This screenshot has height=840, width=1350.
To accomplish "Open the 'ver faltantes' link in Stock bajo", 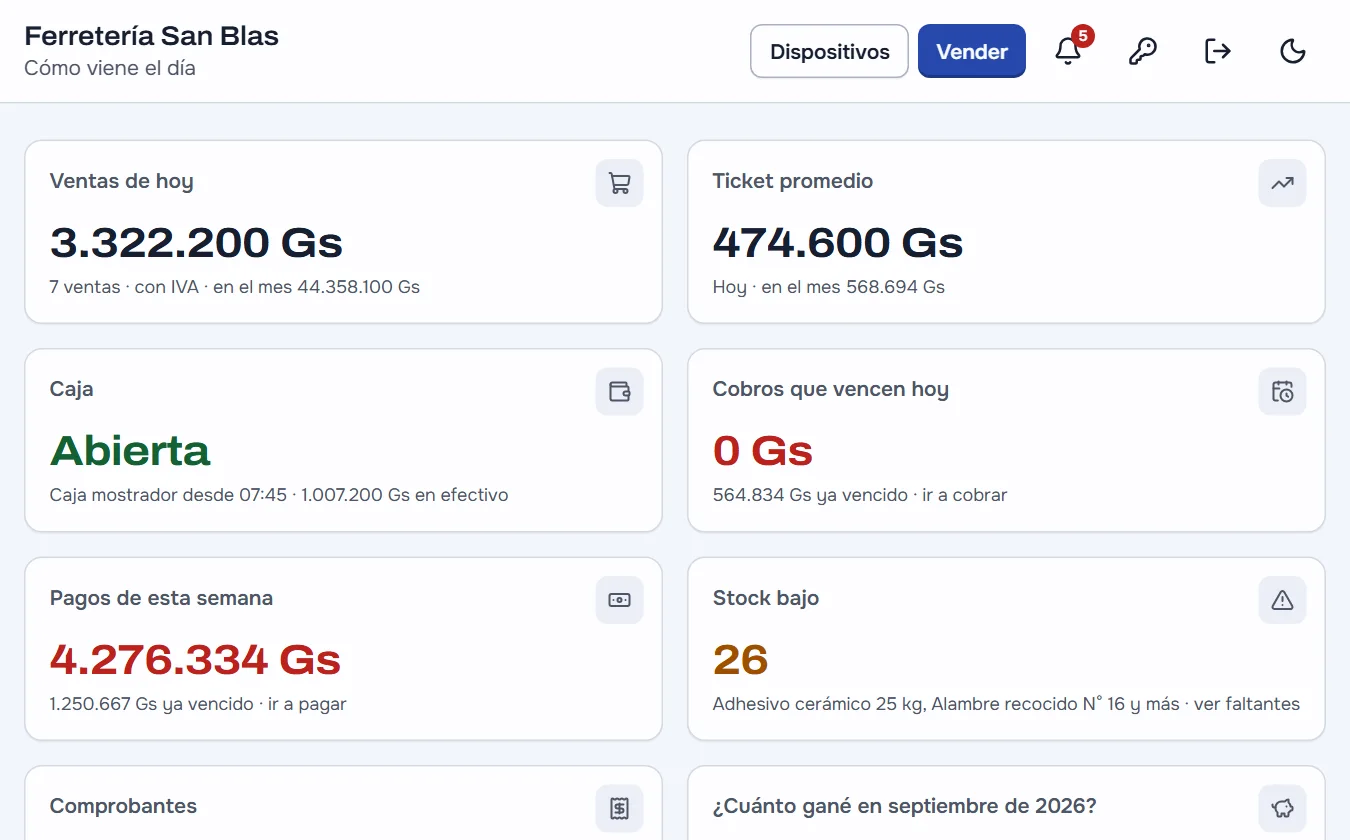I will click(x=1247, y=704).
